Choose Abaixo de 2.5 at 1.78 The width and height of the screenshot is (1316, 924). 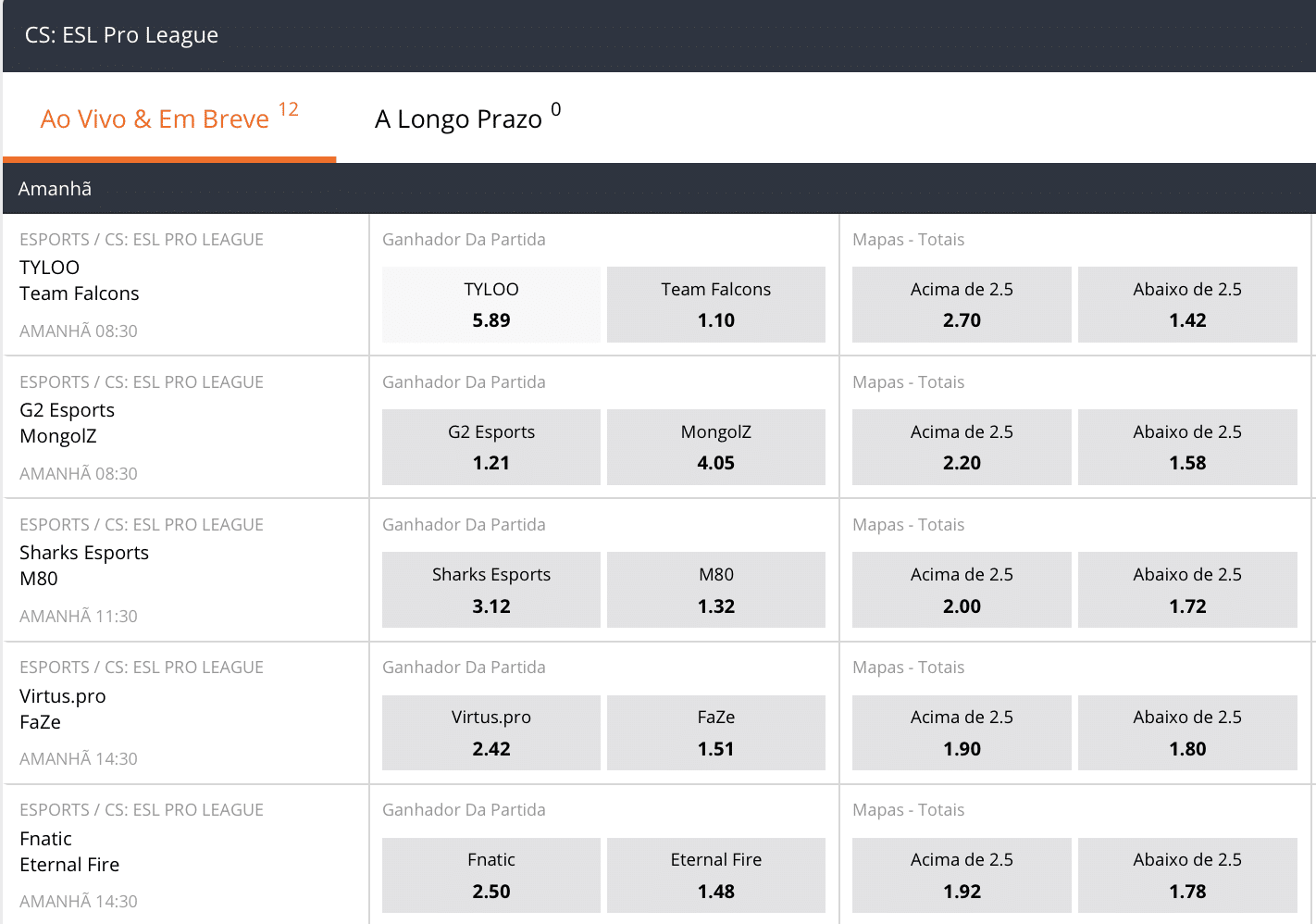[x=1187, y=875]
